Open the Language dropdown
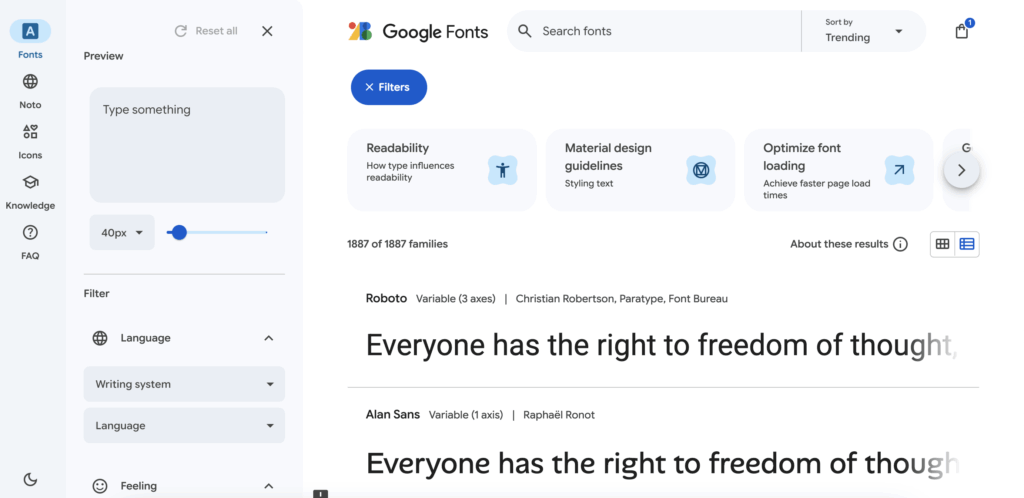This screenshot has height=498, width=1024. 184,426
